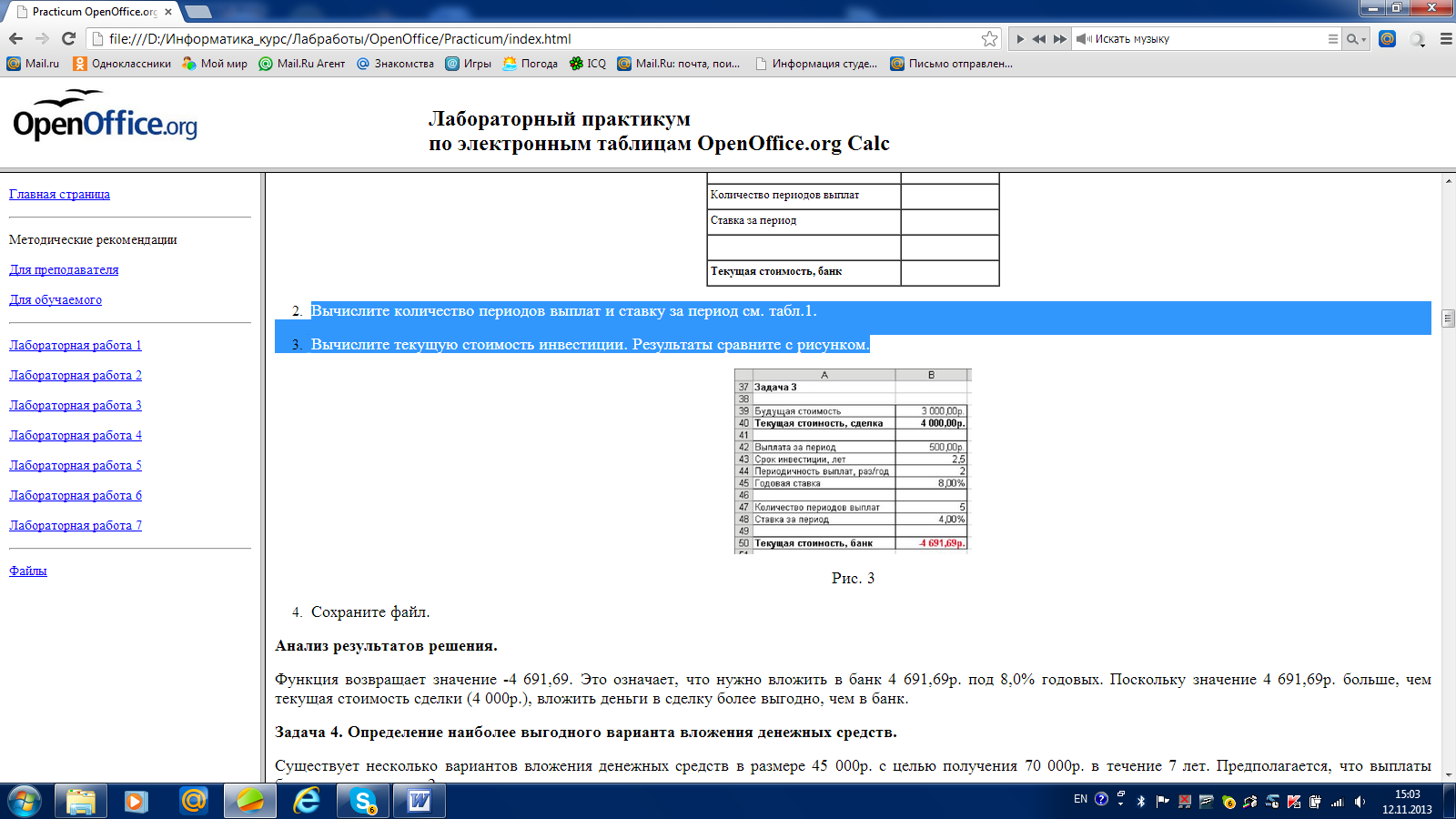Go to 'Главная страница' link
Image resolution: width=1456 pixels, height=819 pixels.
pyautogui.click(x=59, y=195)
